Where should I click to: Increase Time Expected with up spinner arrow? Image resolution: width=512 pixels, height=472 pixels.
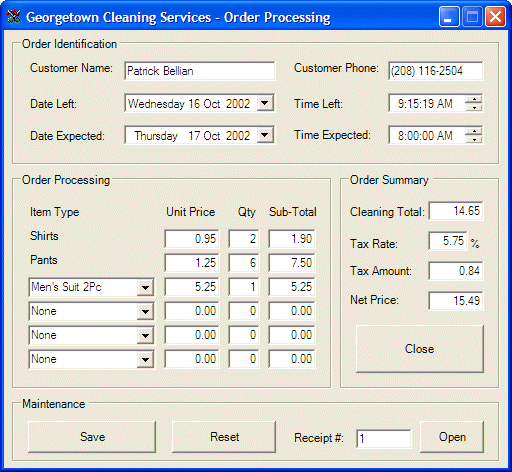pos(474,131)
